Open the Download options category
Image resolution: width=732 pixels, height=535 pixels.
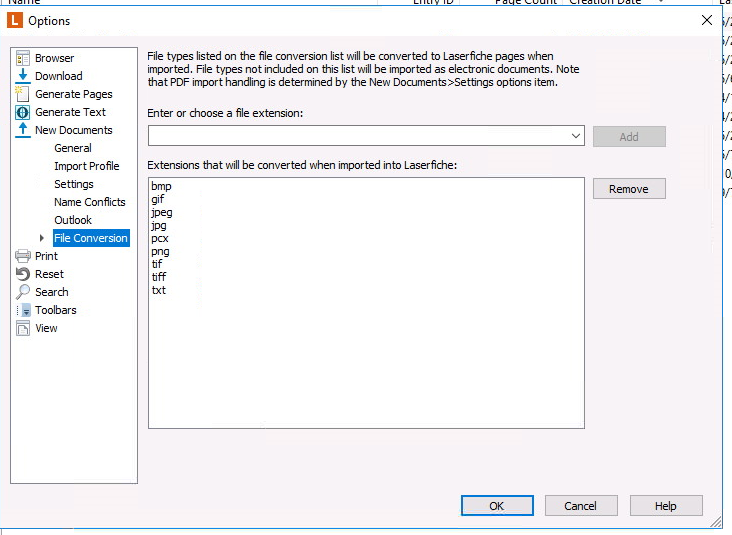(58, 76)
